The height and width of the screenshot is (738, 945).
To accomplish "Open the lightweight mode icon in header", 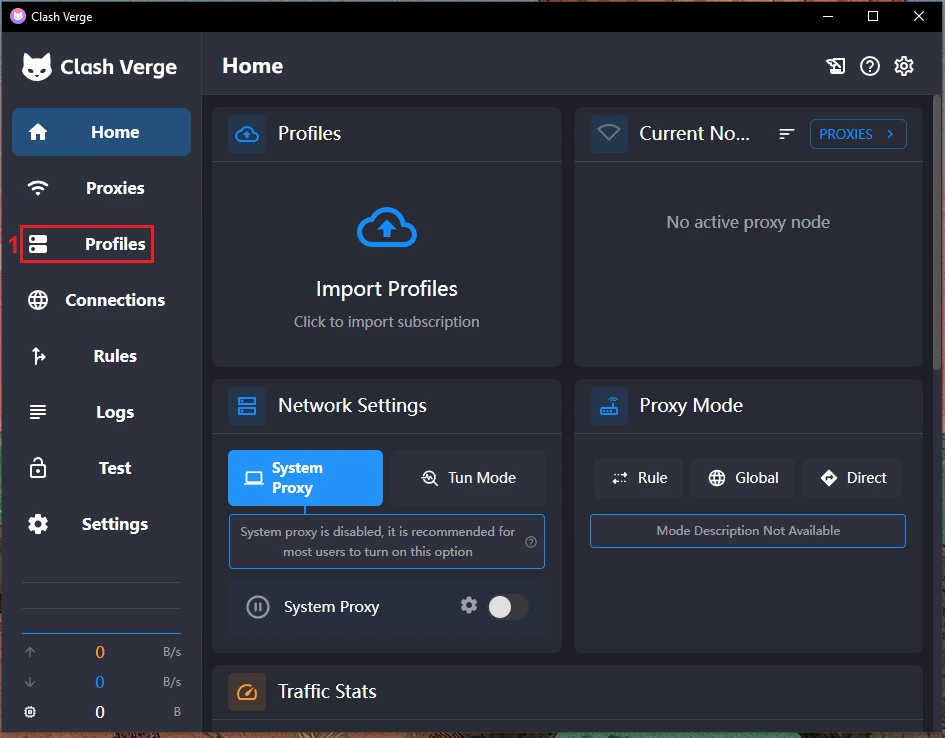I will click(x=835, y=66).
